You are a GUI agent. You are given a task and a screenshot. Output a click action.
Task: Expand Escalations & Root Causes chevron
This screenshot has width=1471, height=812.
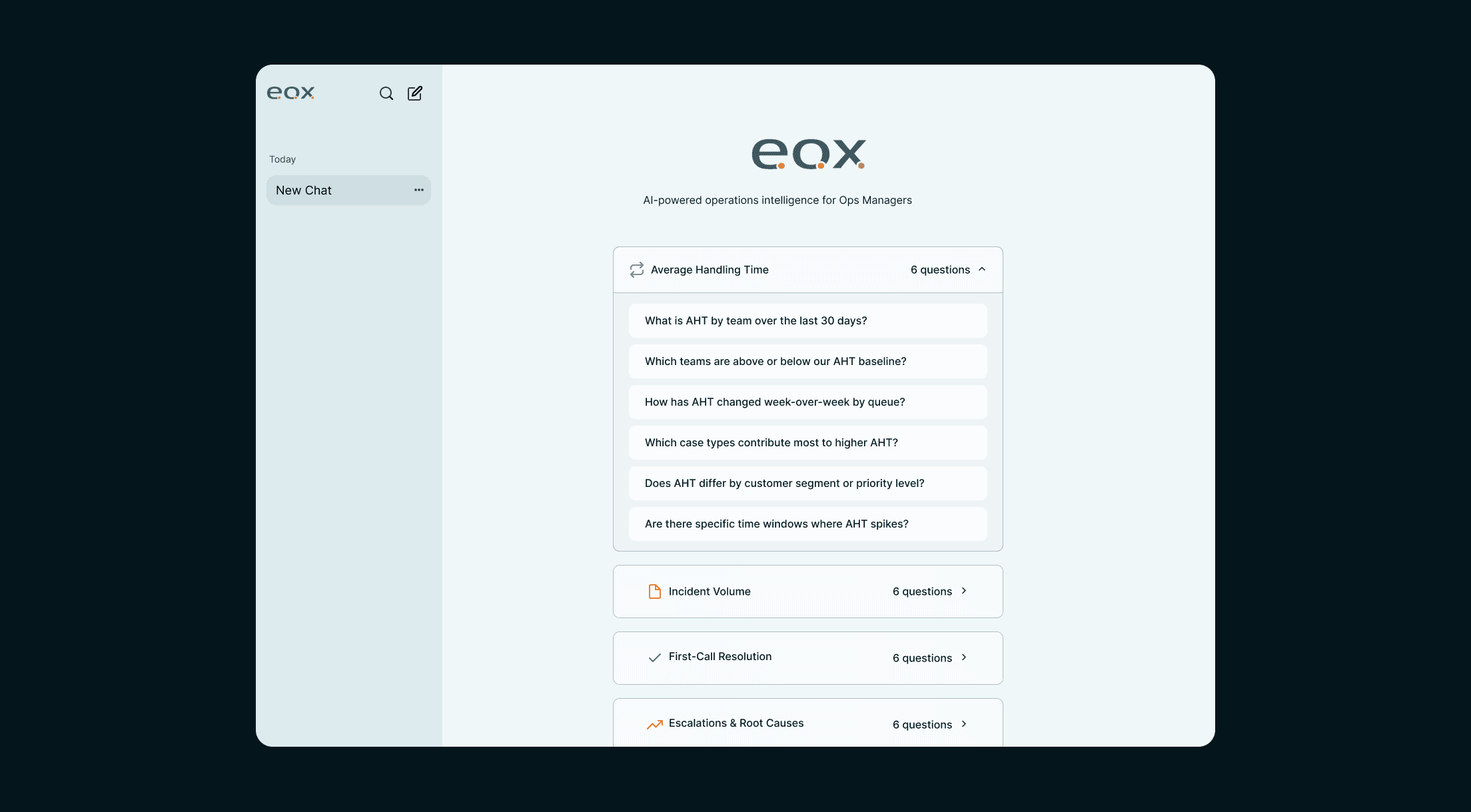click(x=963, y=724)
